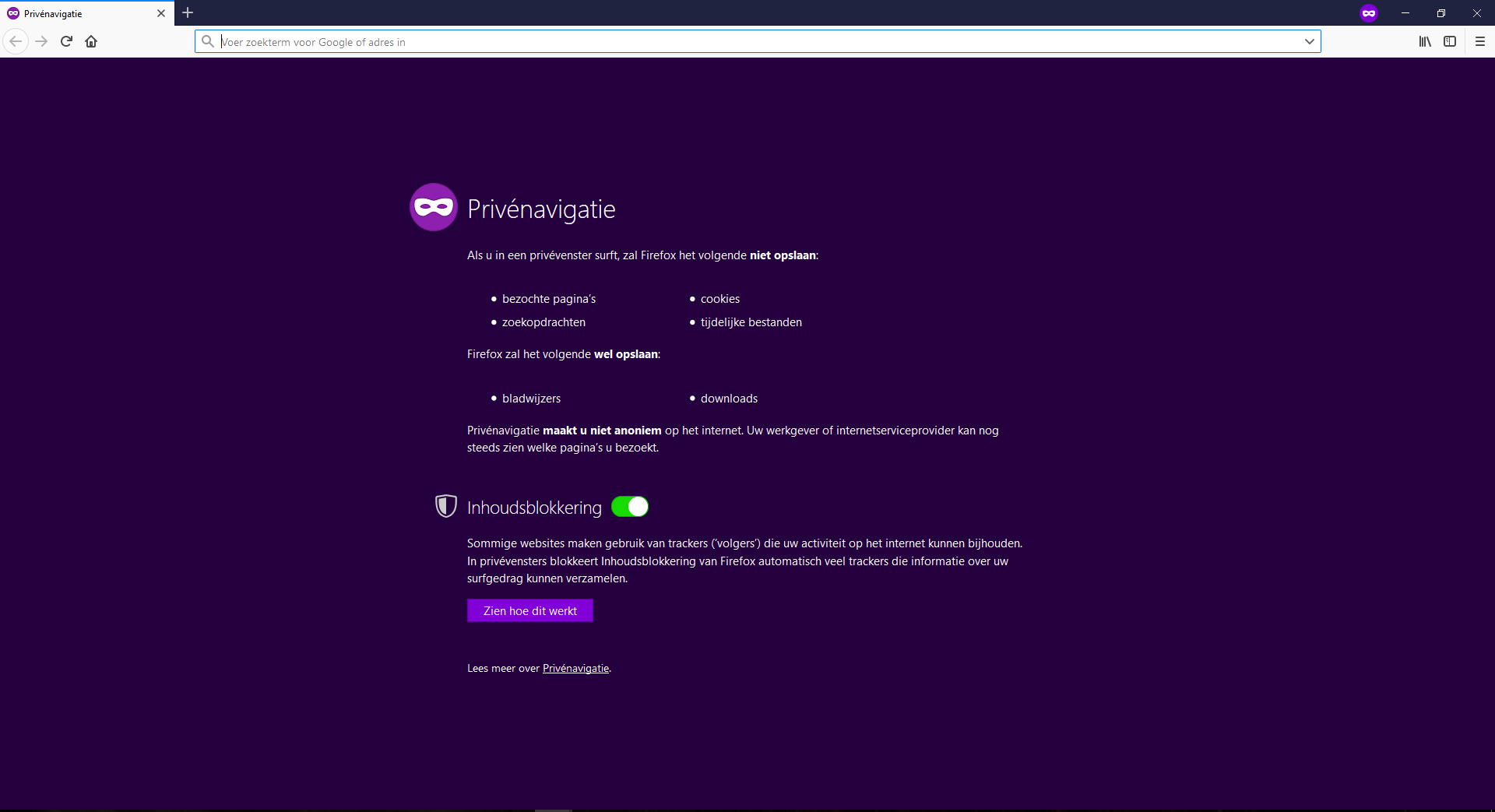Click the Inhoudsblokkering heading text
1495x812 pixels.
[534, 508]
